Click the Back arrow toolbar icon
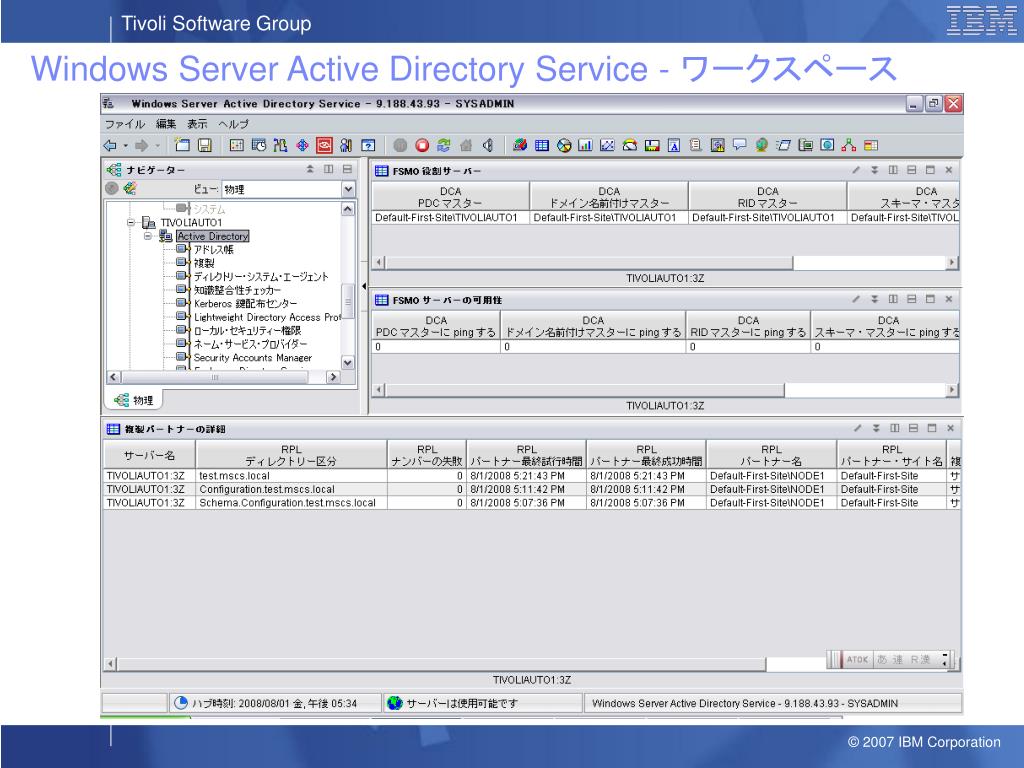This screenshot has height=768, width=1024. pyautogui.click(x=110, y=146)
